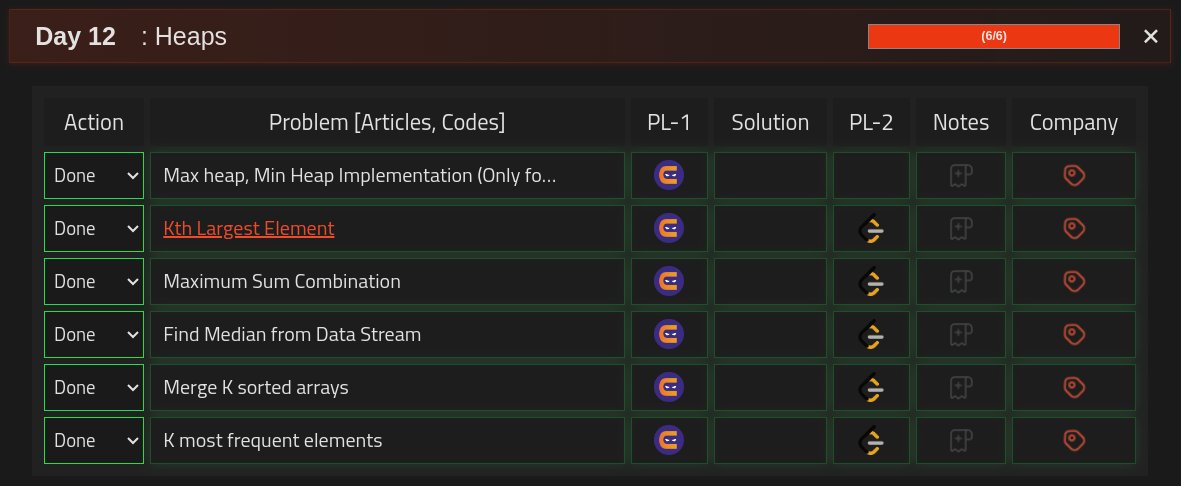This screenshot has height=486, width=1181.
Task: Open LeetCode link for K most frequent elements
Action: [x=871, y=440]
